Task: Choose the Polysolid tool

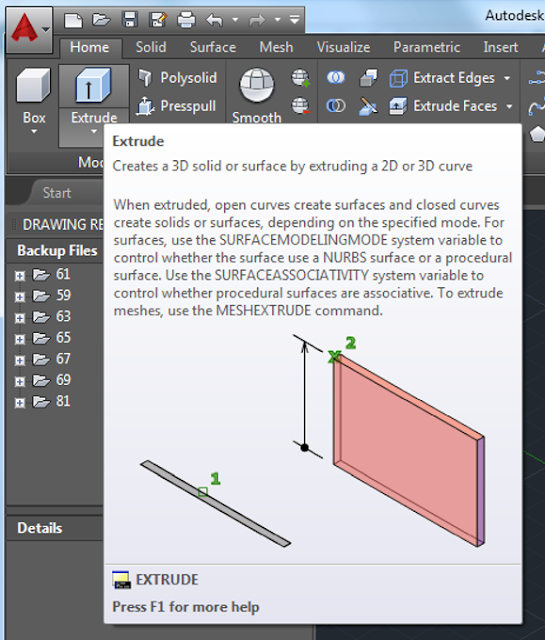Action: (177, 78)
